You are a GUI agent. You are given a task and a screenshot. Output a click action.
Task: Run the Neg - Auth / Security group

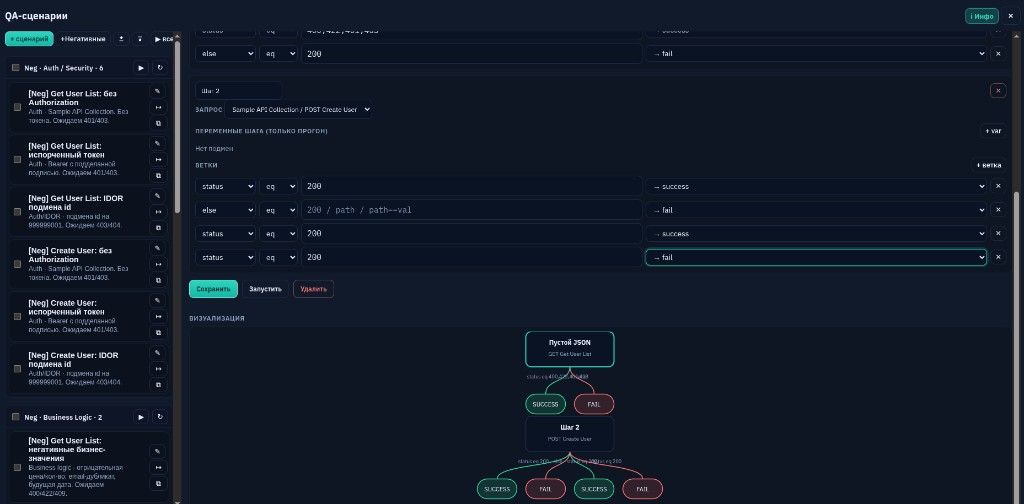coord(140,68)
